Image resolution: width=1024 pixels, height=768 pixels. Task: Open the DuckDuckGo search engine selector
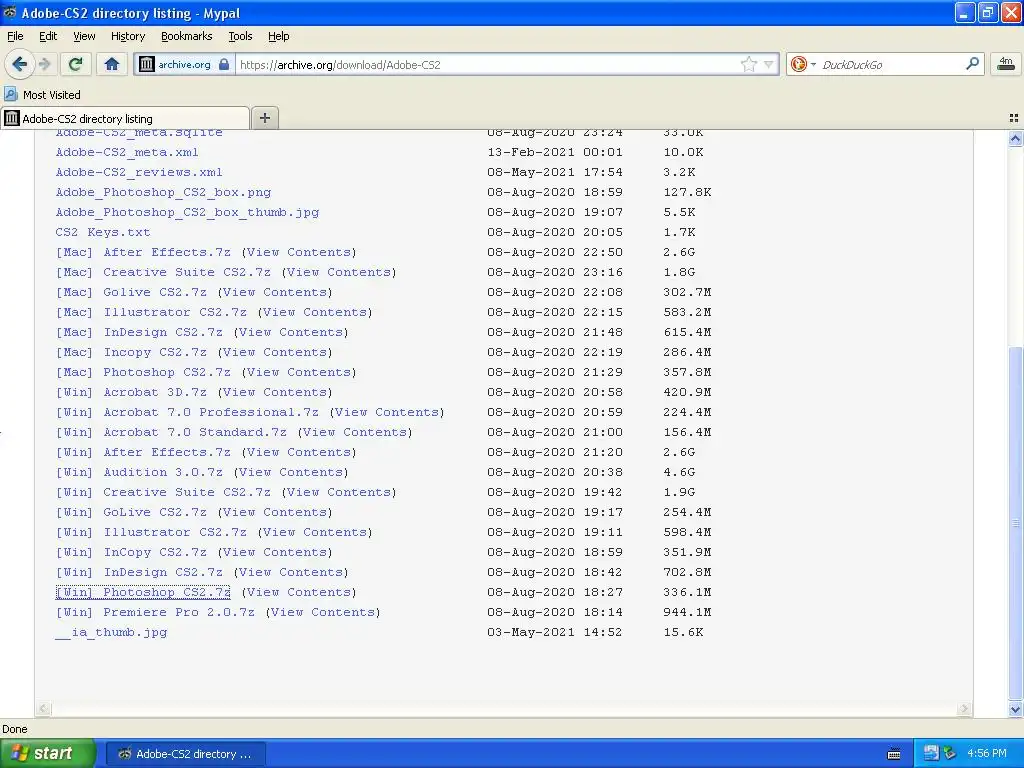coord(803,64)
